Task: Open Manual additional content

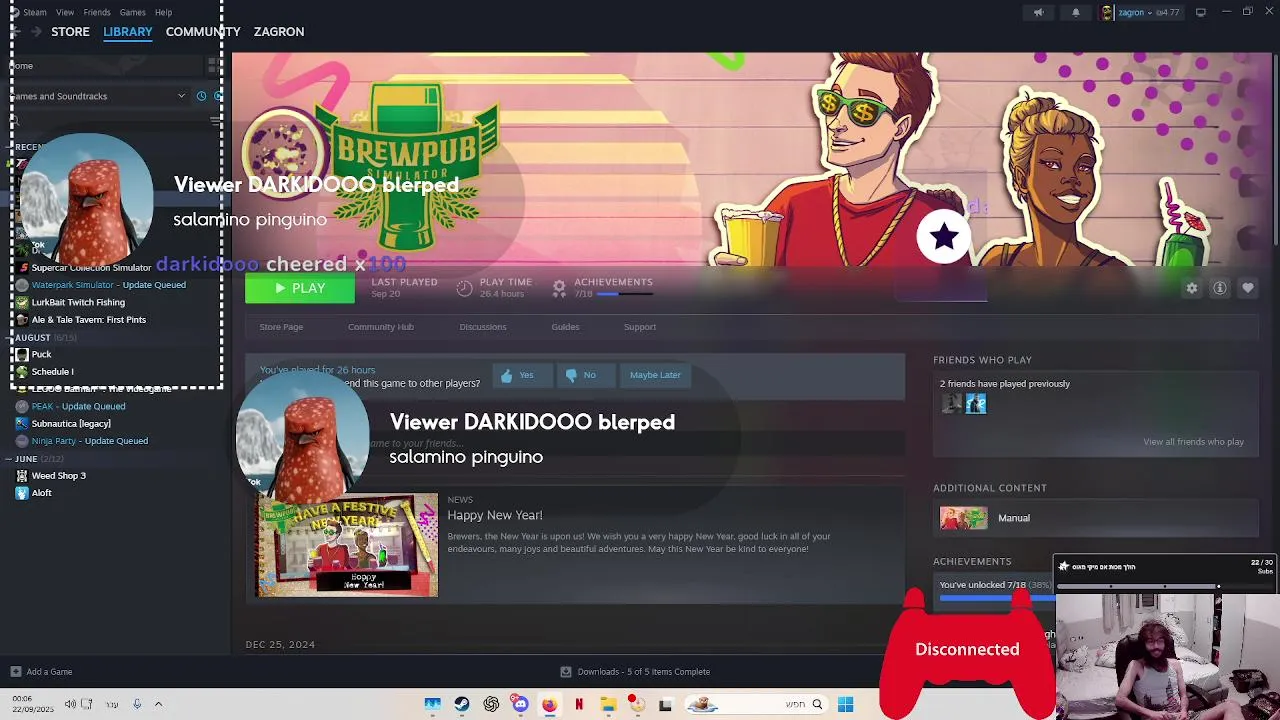Action: 1013,518
